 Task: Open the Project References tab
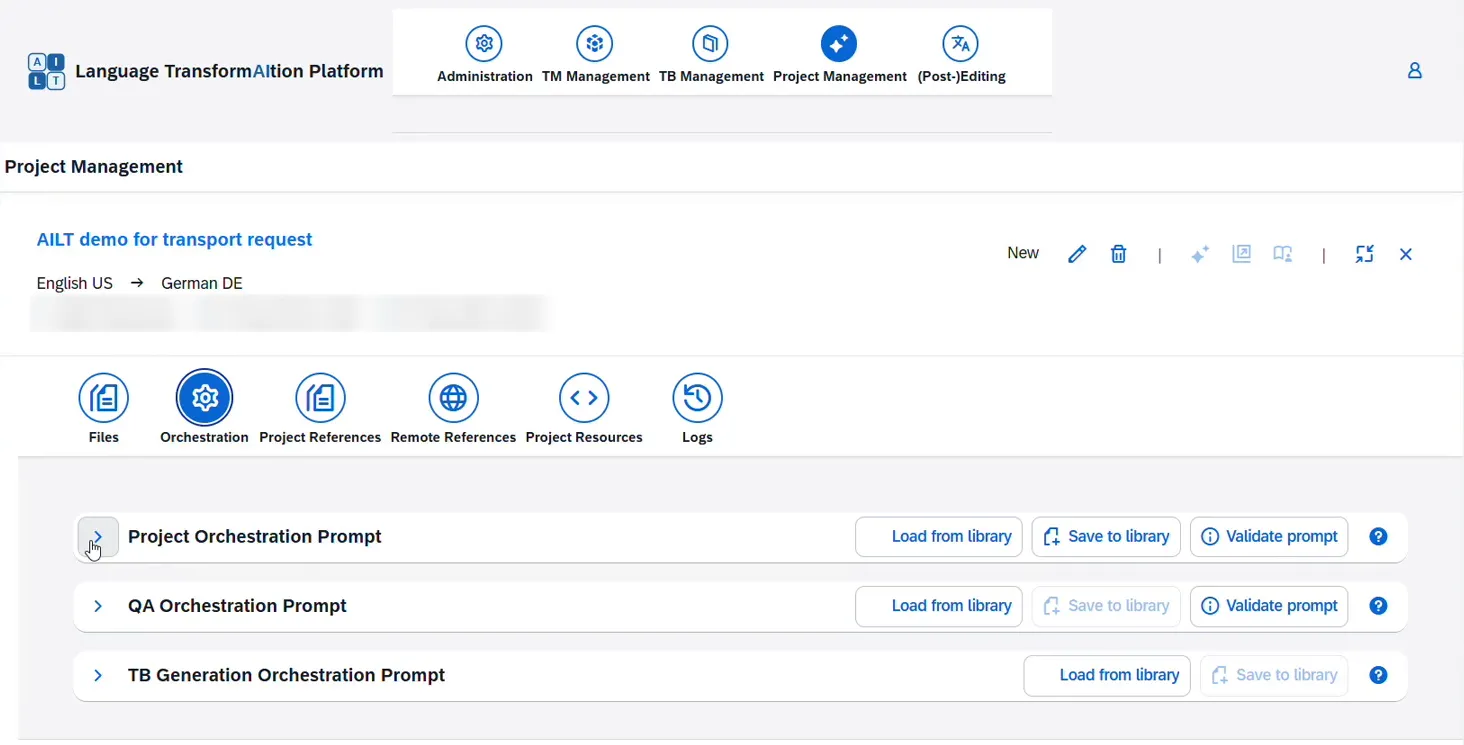[x=320, y=399]
